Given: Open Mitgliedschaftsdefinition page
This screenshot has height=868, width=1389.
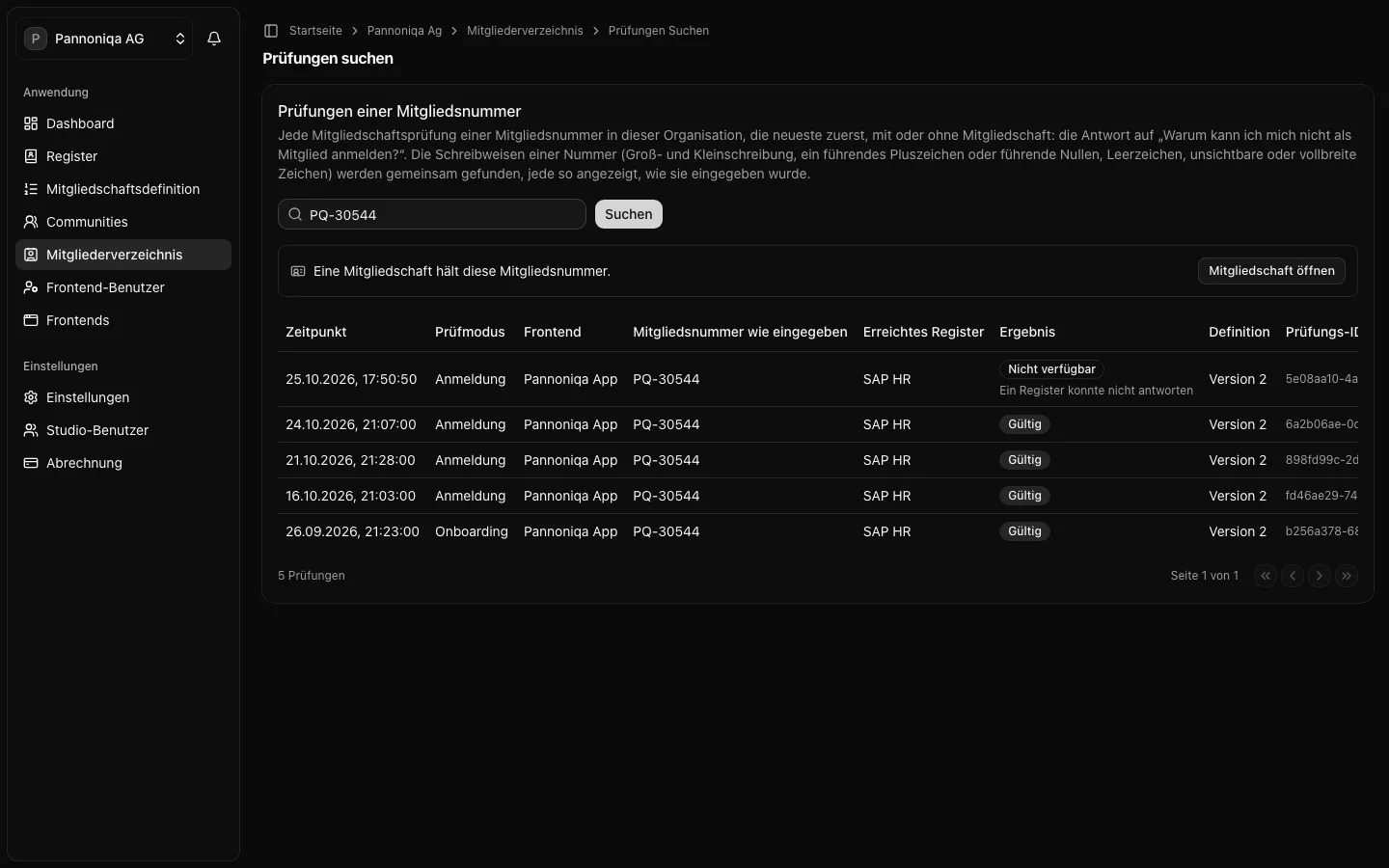Looking at the screenshot, I should coord(123,189).
